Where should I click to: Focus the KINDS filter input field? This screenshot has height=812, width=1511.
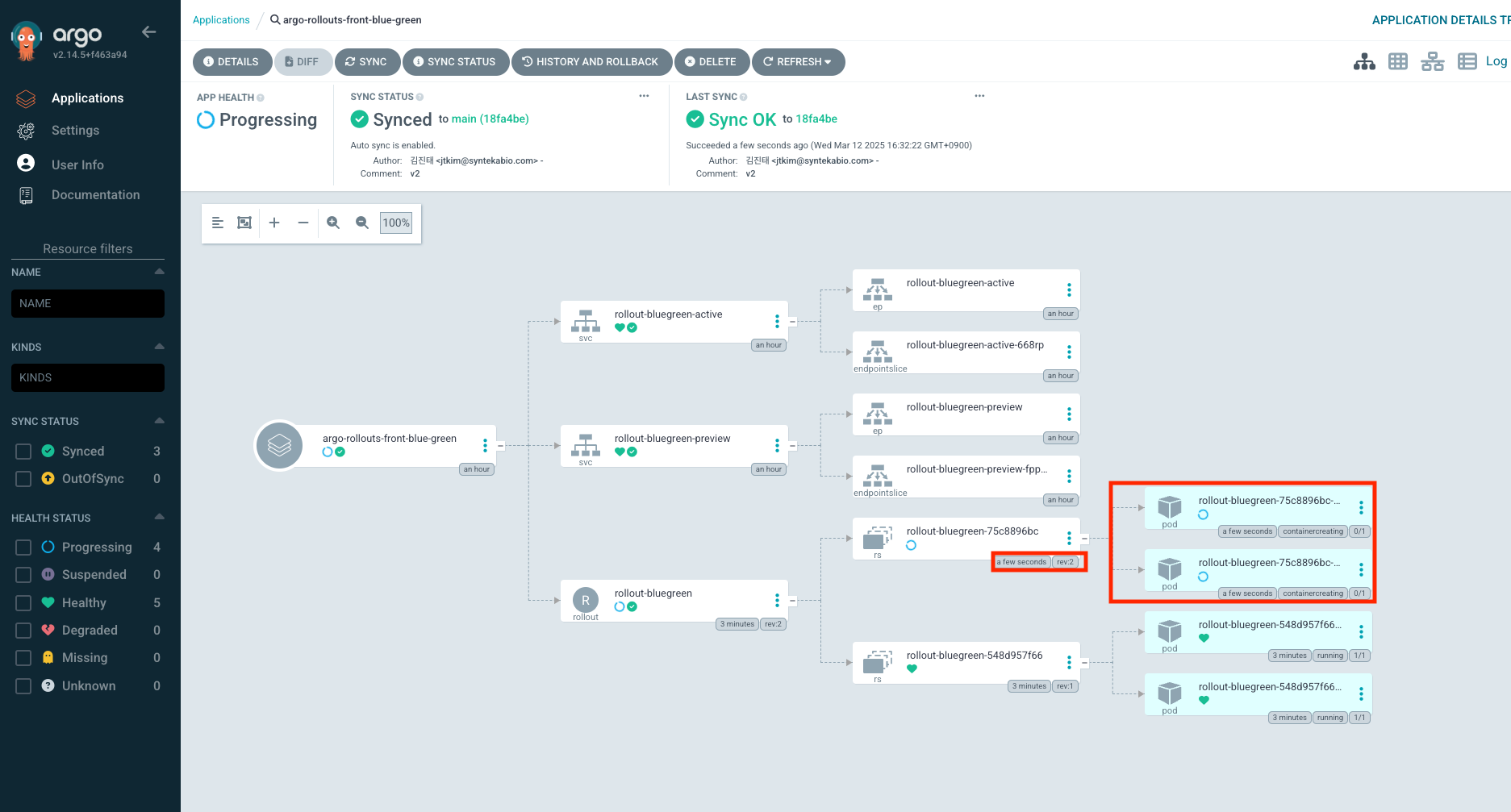tap(88, 377)
